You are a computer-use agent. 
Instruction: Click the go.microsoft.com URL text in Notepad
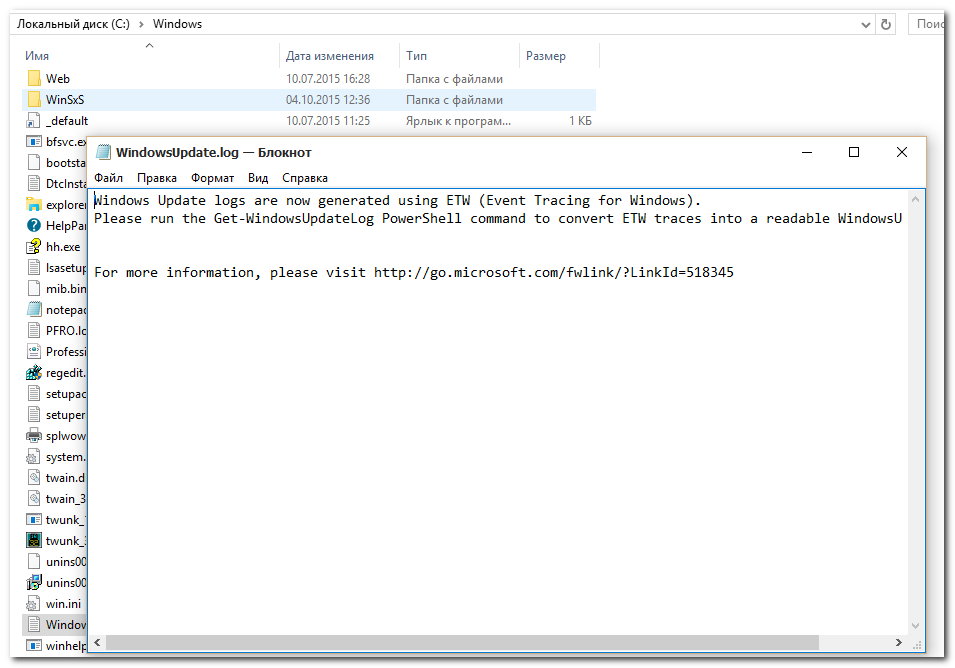click(554, 272)
